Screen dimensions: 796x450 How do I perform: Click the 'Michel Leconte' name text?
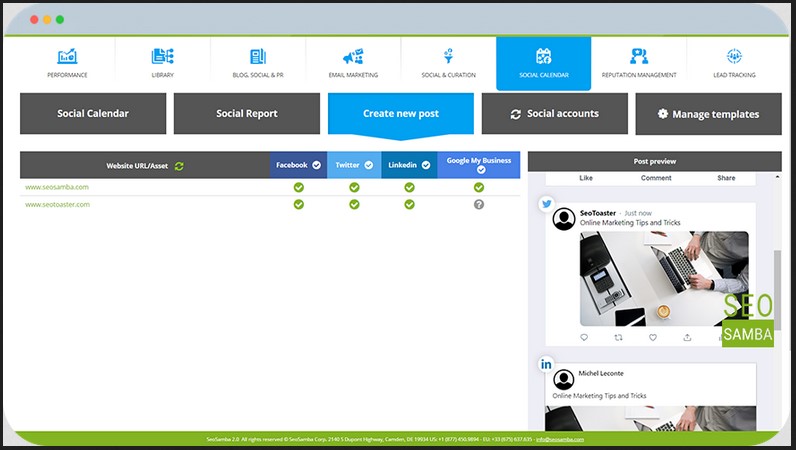click(x=601, y=373)
